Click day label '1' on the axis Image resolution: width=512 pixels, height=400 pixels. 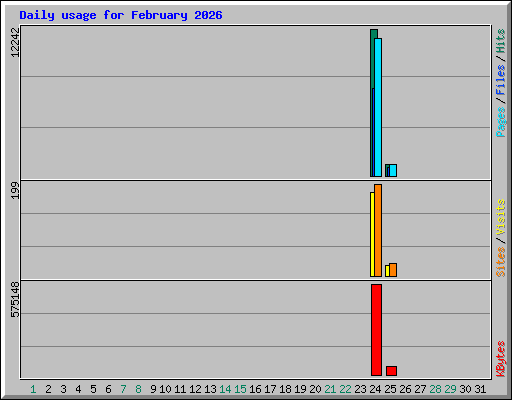(33, 389)
